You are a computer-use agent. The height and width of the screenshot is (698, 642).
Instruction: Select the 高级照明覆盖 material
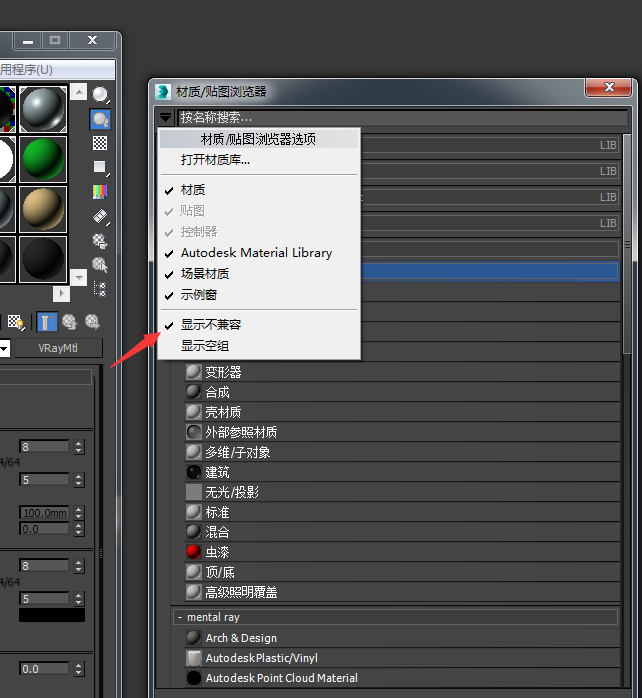[x=402, y=592]
